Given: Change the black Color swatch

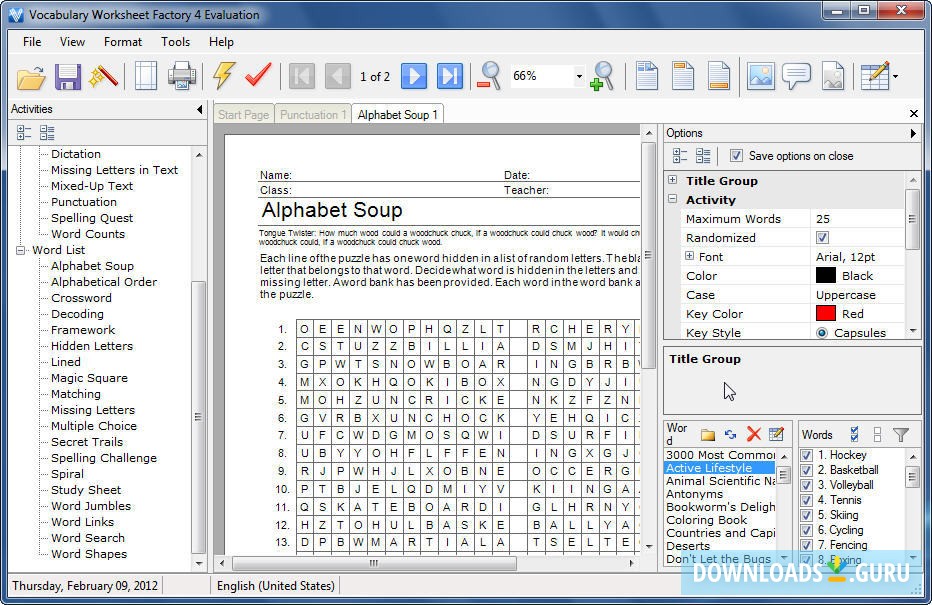Looking at the screenshot, I should click(826, 276).
